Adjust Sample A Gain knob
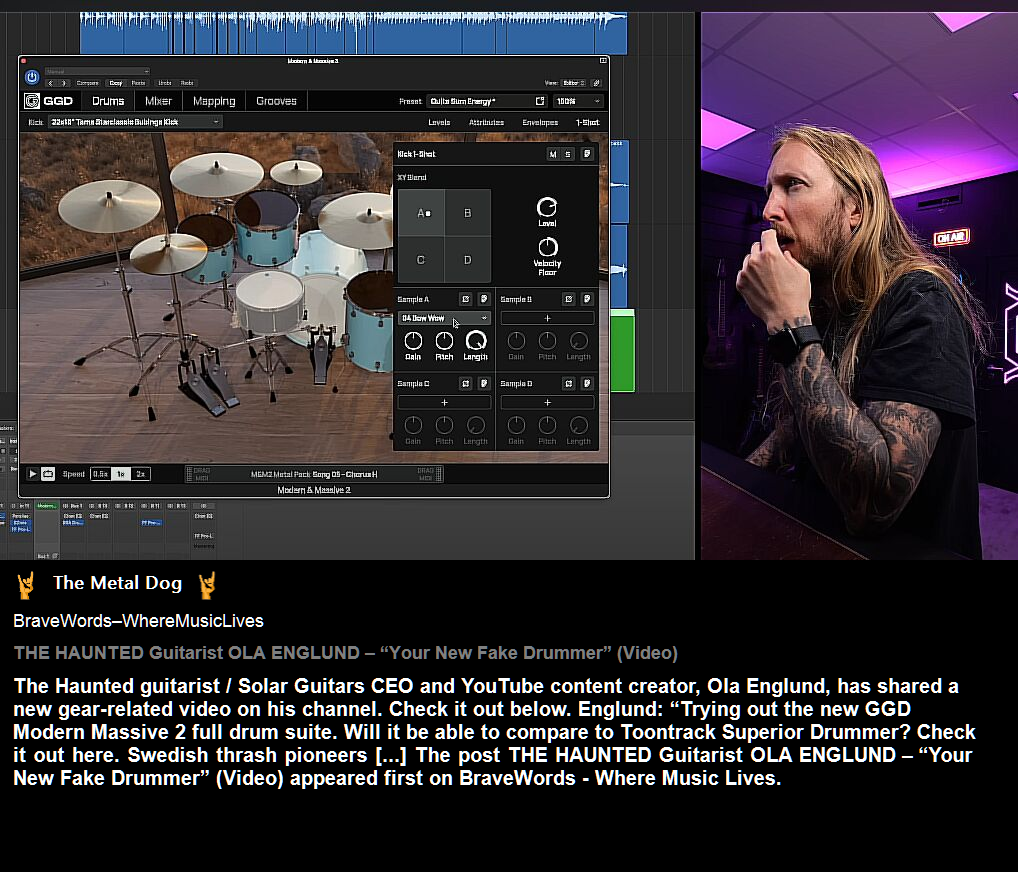Image resolution: width=1018 pixels, height=872 pixels. tap(413, 340)
